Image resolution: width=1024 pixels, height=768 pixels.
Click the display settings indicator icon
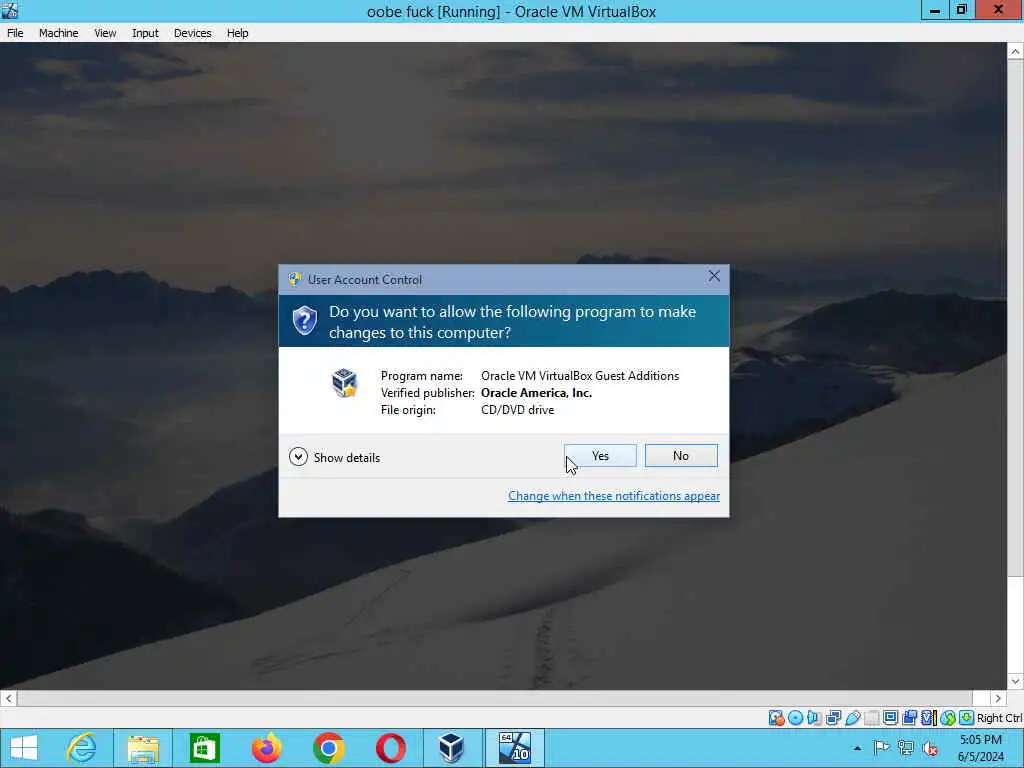tap(890, 718)
